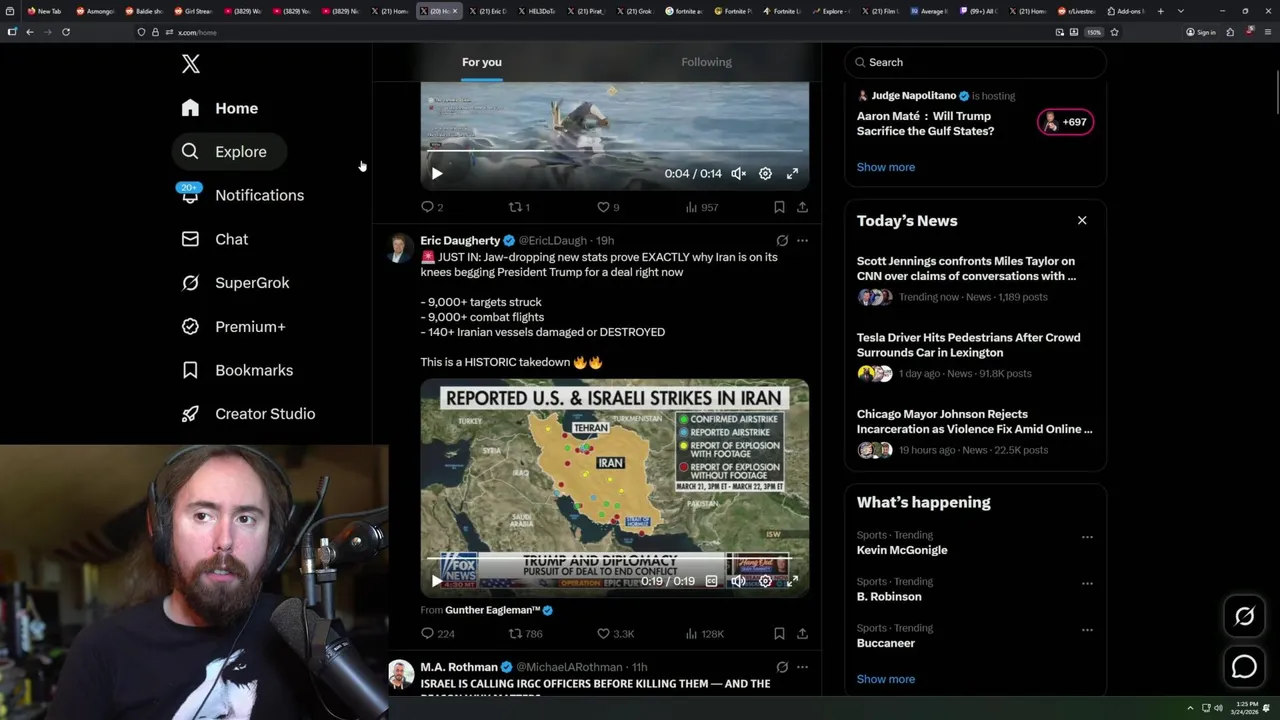Screen dimensions: 1280x720
Task: Open Explore in sidebar
Action: click(229, 152)
